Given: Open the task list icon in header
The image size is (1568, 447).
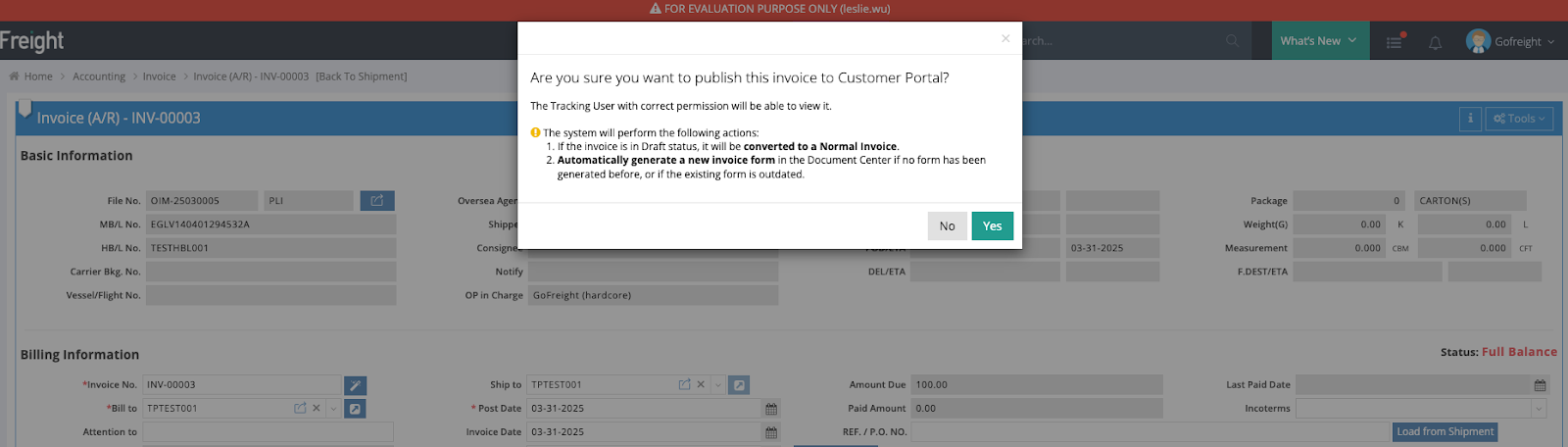Looking at the screenshot, I should (x=1395, y=42).
